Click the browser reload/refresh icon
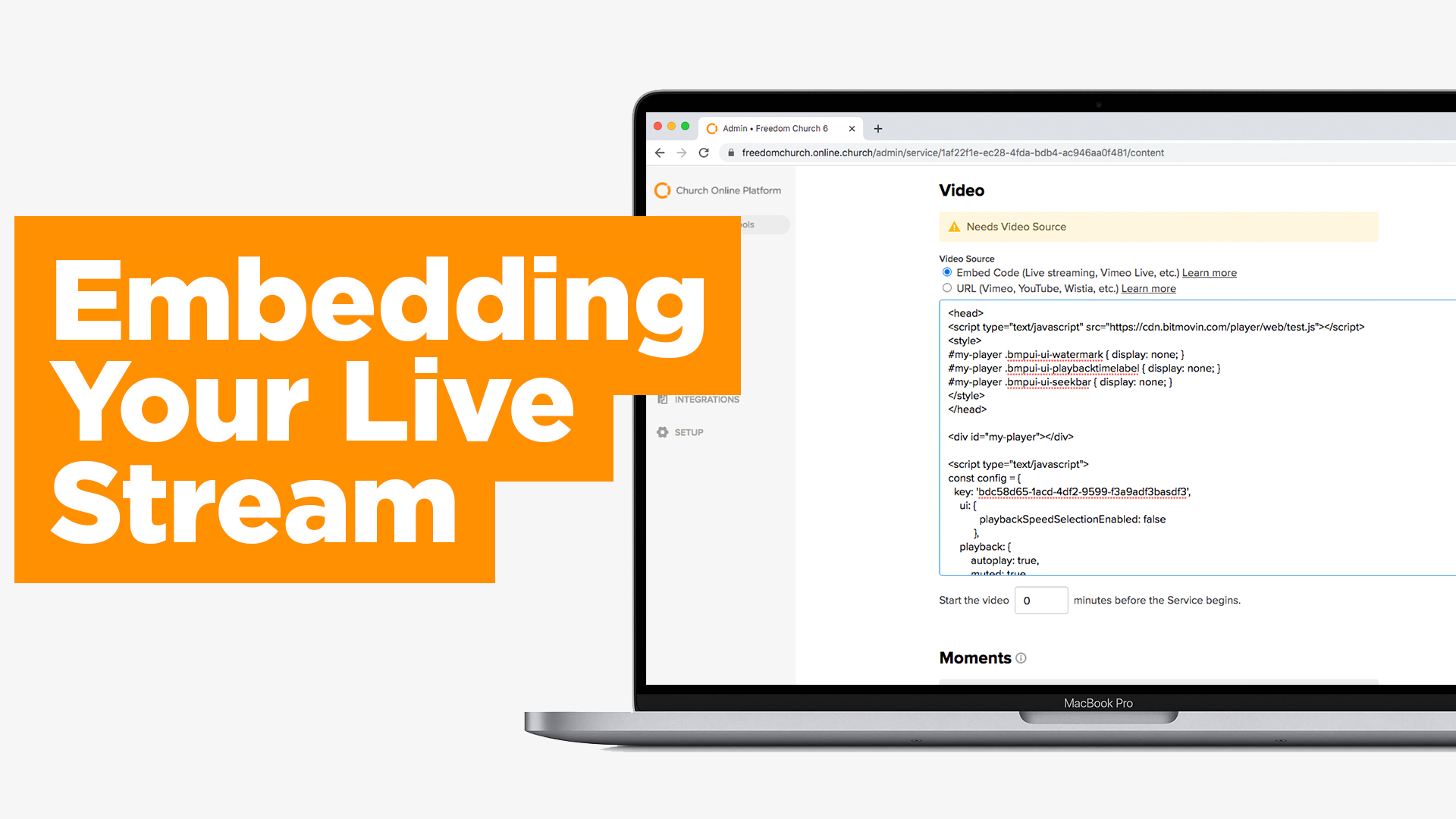 [706, 152]
